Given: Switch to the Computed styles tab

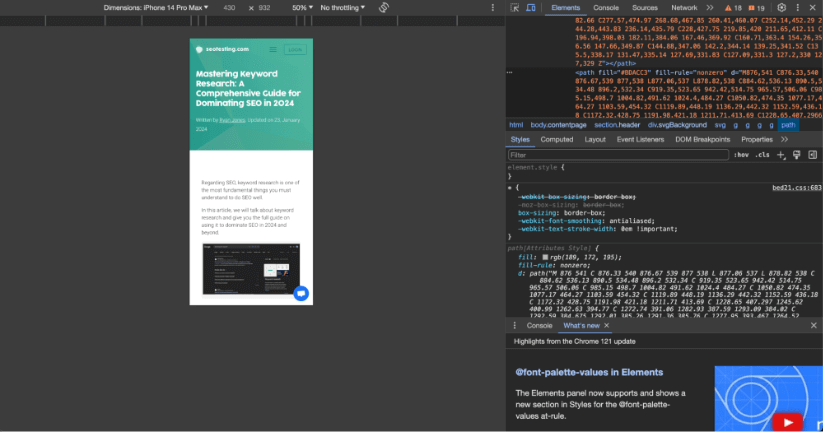Looking at the screenshot, I should (x=557, y=140).
